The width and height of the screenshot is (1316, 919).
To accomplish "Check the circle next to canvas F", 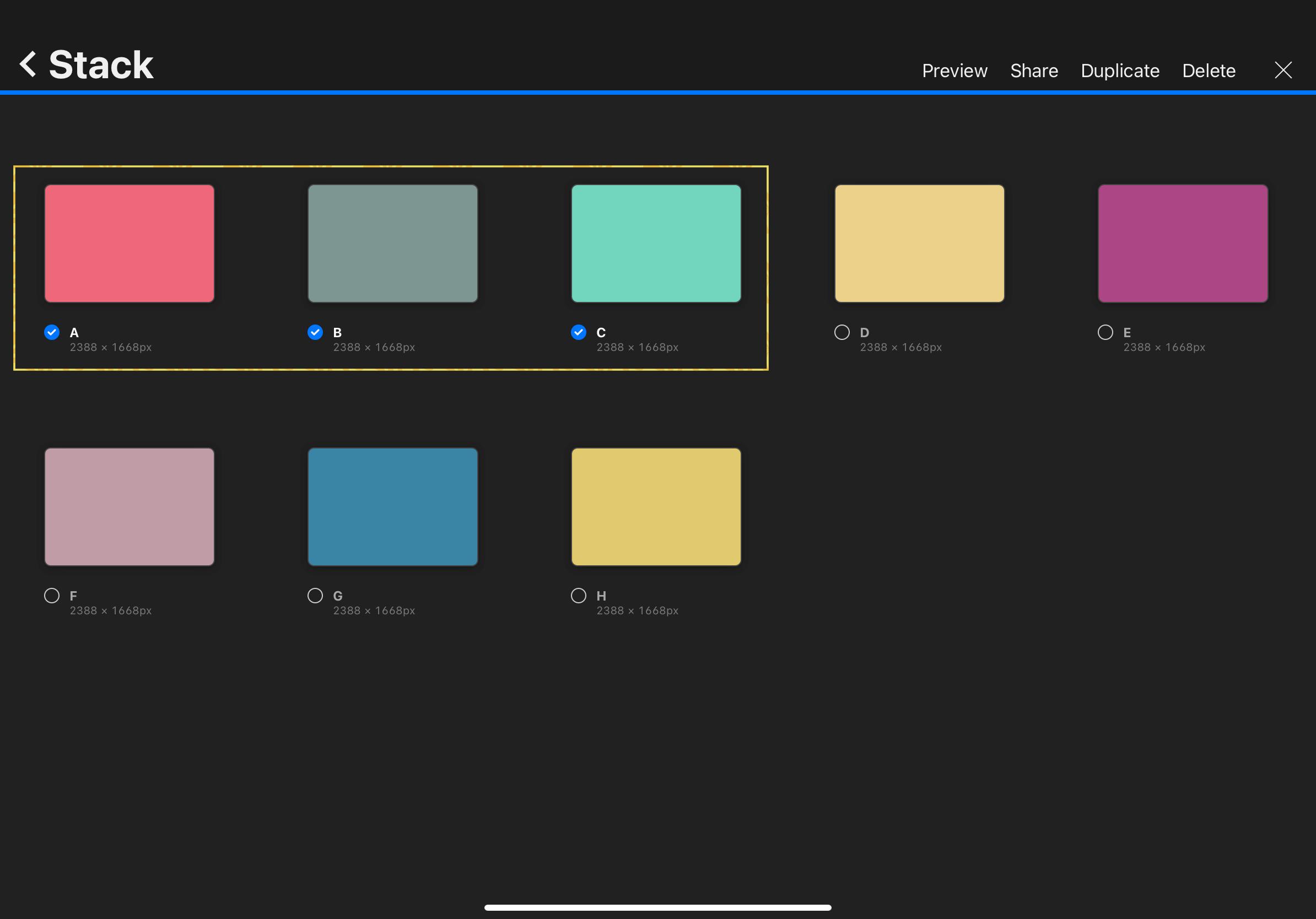I will (51, 596).
